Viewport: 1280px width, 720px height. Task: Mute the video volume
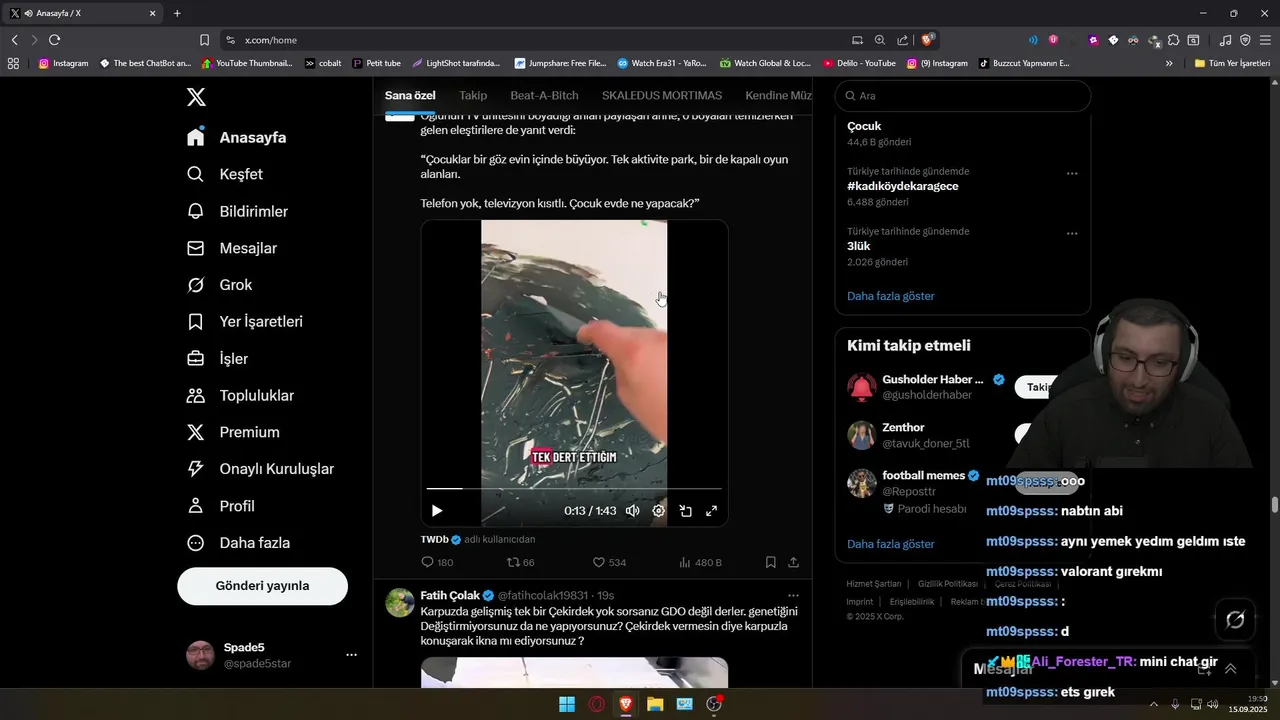(632, 510)
